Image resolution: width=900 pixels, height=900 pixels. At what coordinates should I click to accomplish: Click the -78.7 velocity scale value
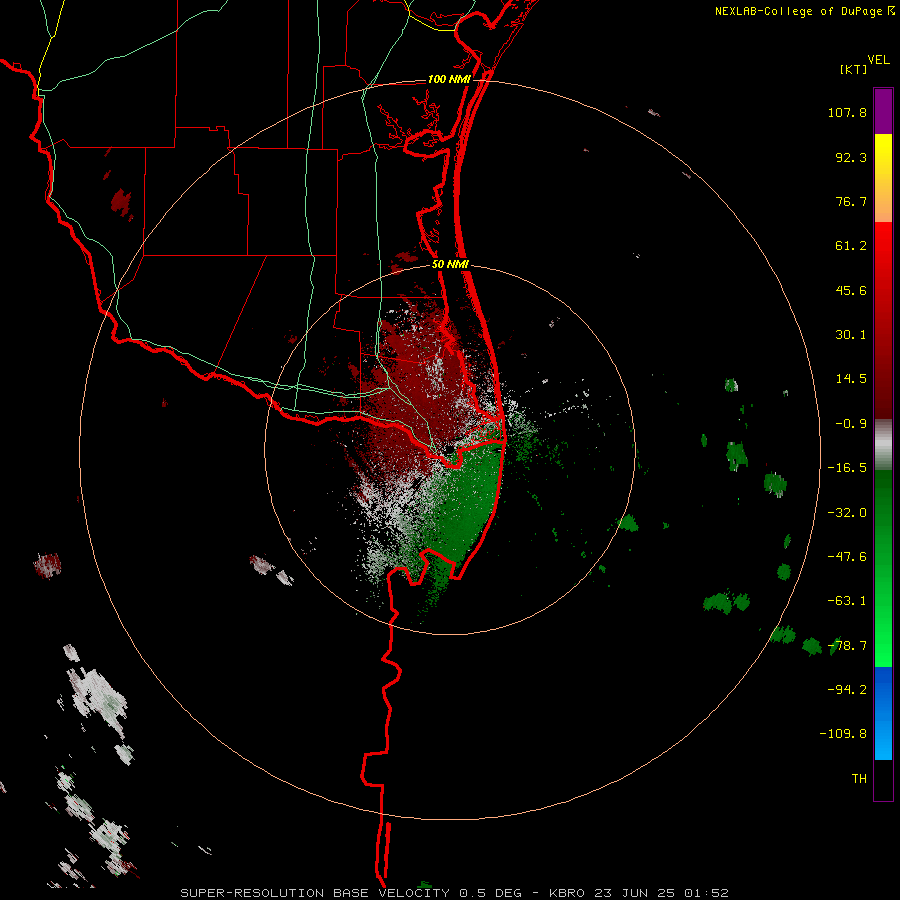click(847, 646)
